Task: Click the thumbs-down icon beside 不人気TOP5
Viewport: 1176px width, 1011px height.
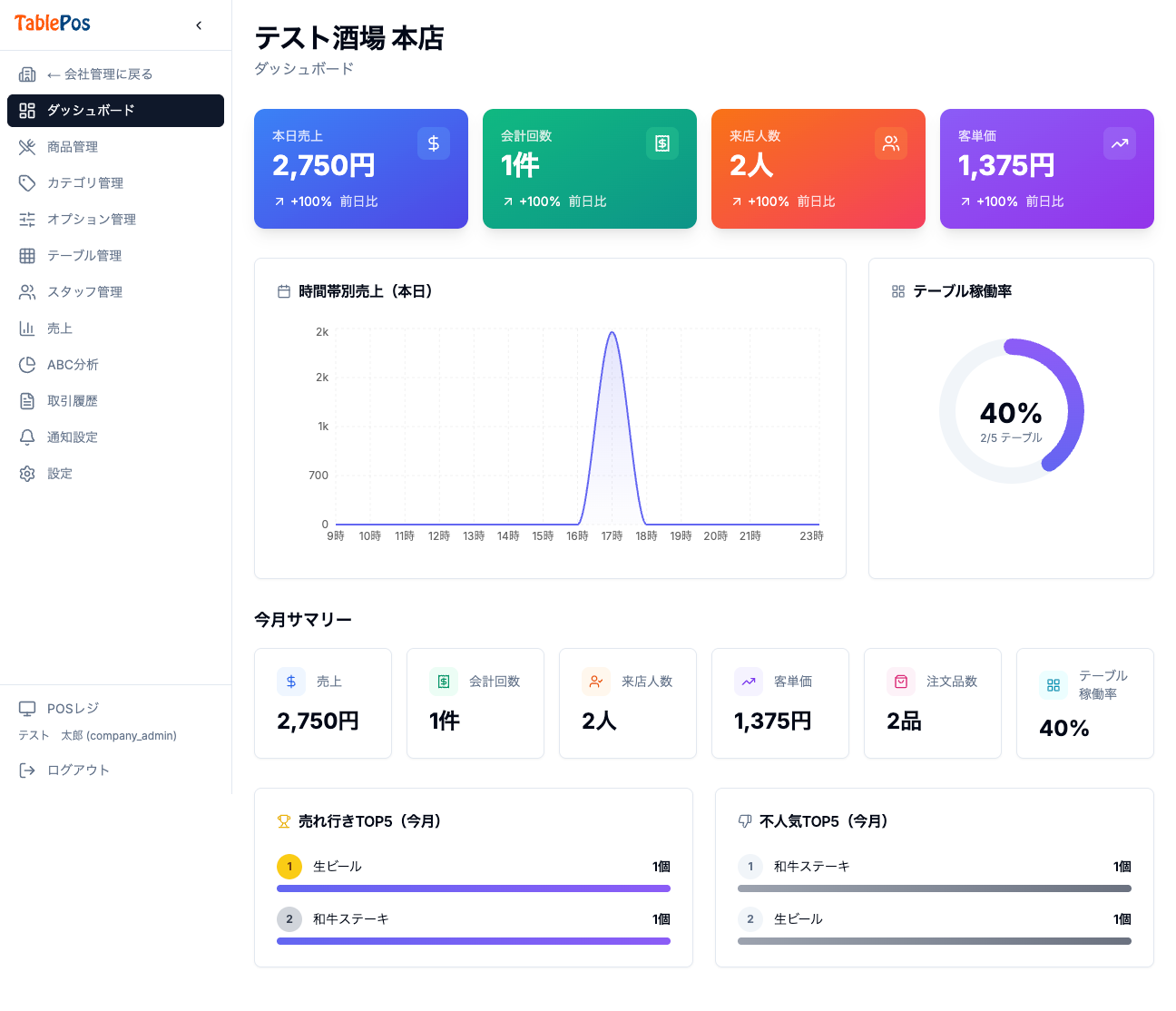Action: point(745,821)
